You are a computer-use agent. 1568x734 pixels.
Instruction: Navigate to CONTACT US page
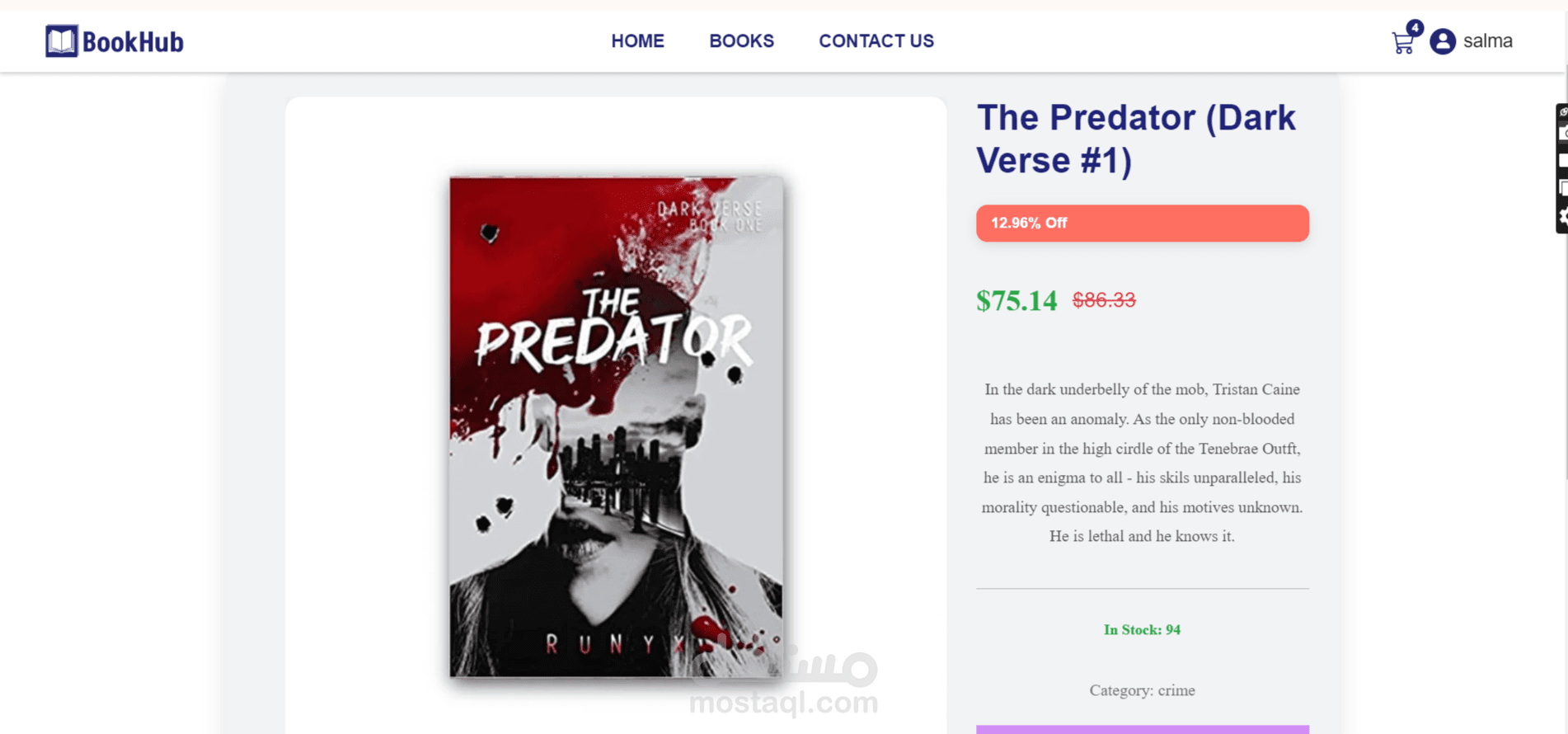(x=876, y=41)
